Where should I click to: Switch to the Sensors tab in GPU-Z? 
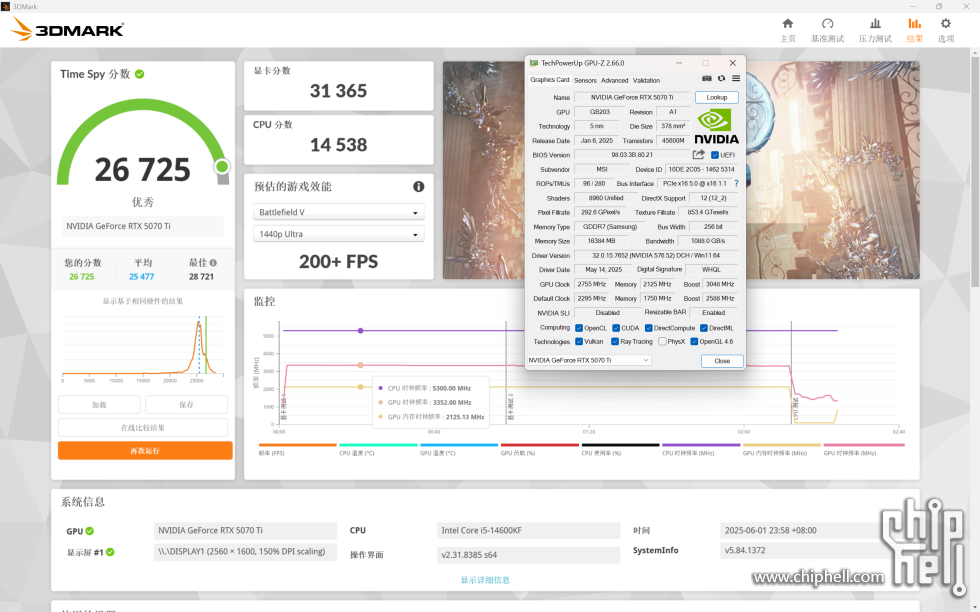pos(585,80)
